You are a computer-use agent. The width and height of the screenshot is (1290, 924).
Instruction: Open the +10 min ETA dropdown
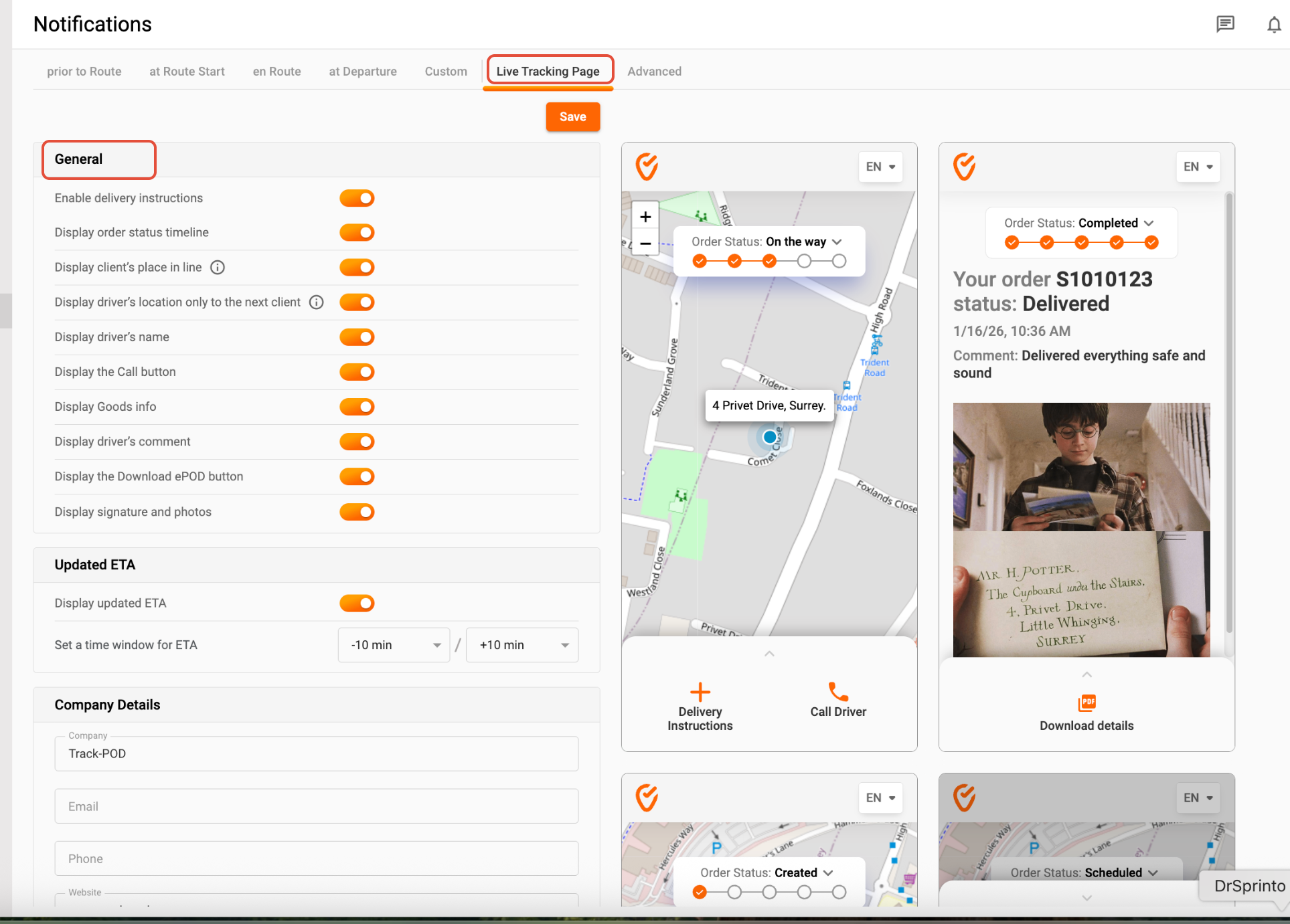(x=522, y=645)
